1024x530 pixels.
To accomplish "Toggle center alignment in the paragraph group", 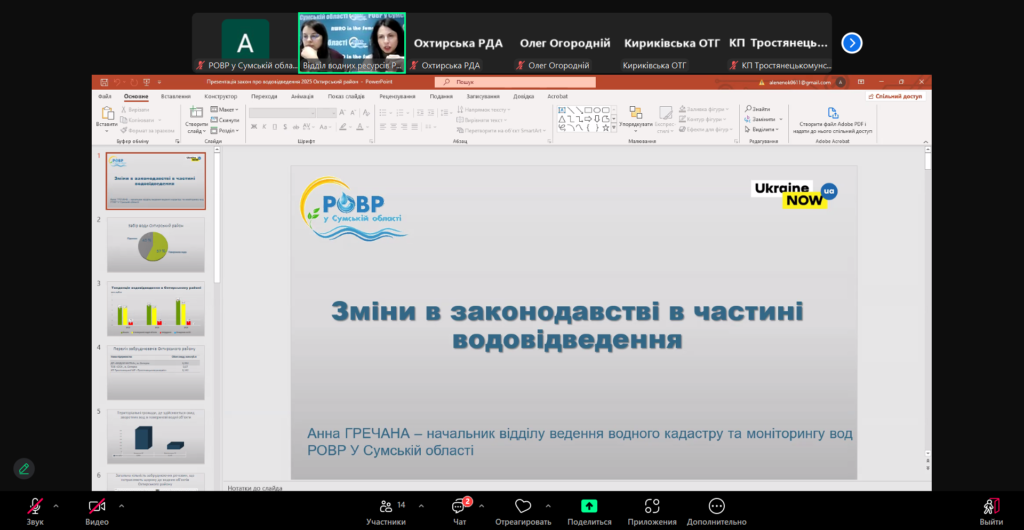I will coord(393,127).
